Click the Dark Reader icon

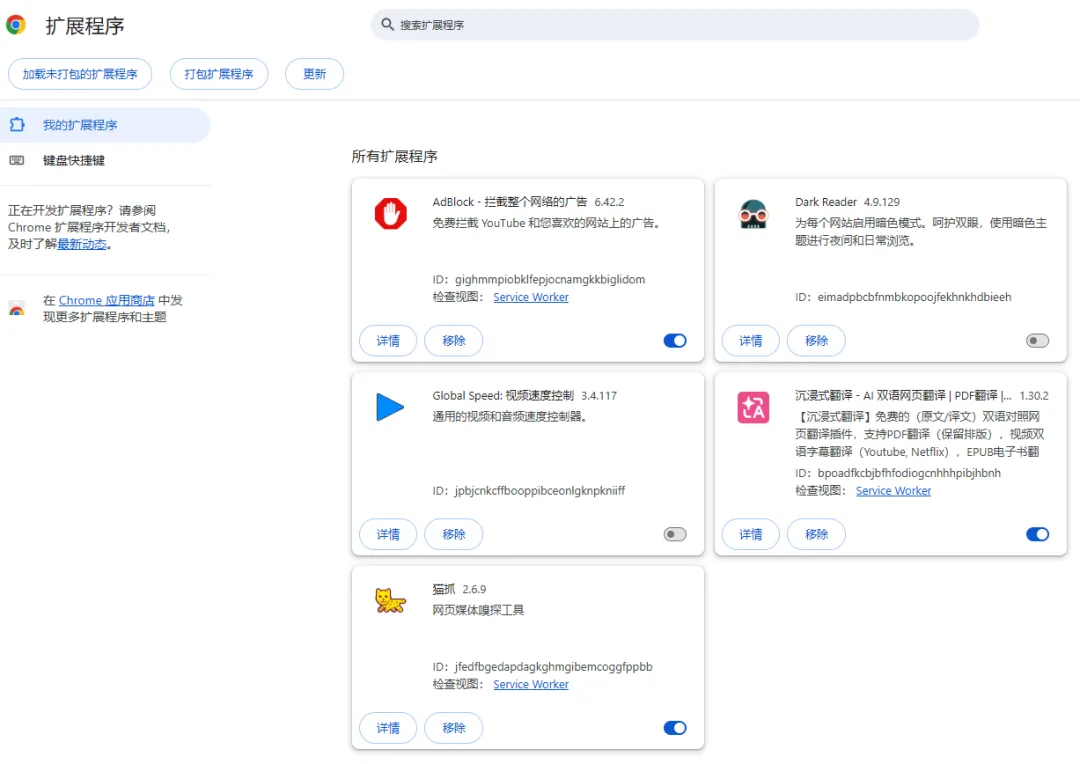(753, 214)
